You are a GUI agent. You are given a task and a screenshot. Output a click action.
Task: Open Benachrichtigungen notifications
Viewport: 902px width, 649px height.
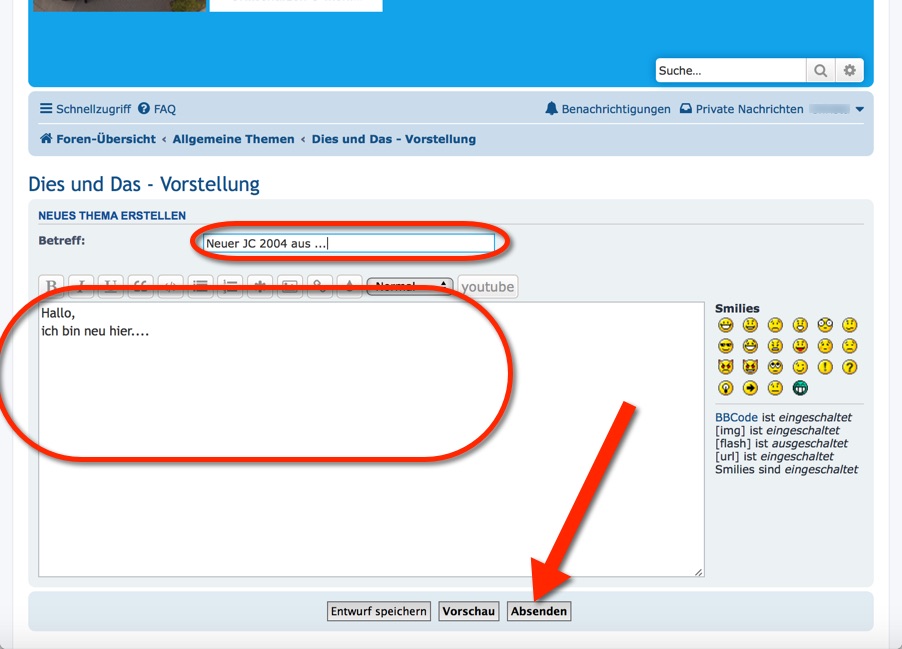(x=608, y=109)
